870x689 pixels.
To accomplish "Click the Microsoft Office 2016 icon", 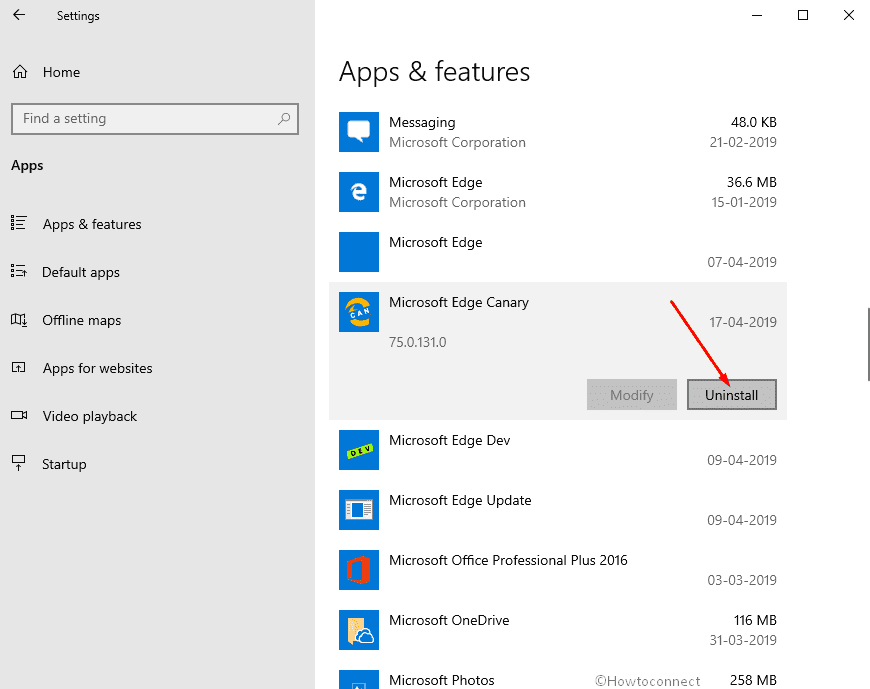I will point(359,570).
